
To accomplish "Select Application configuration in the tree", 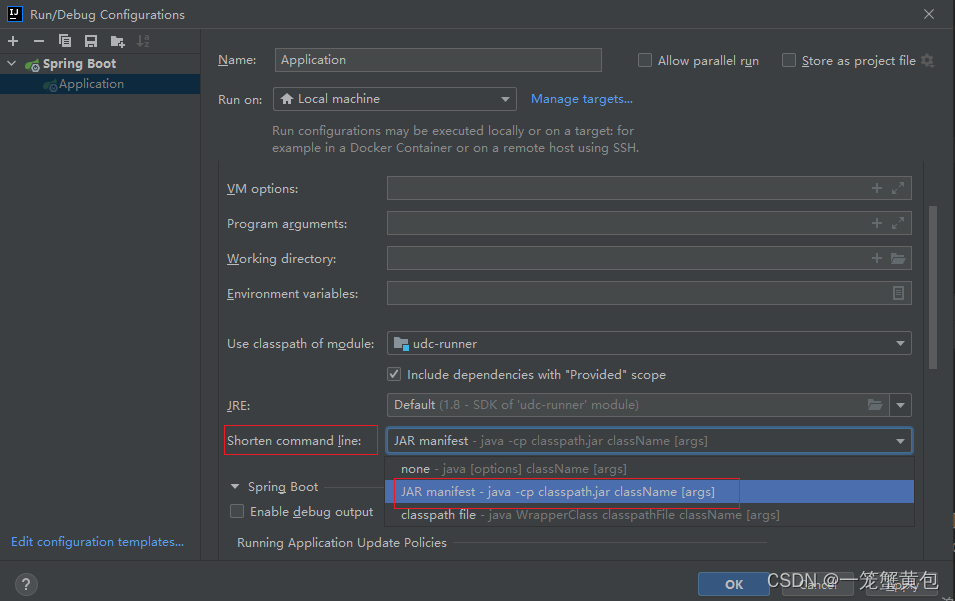I will [x=100, y=84].
